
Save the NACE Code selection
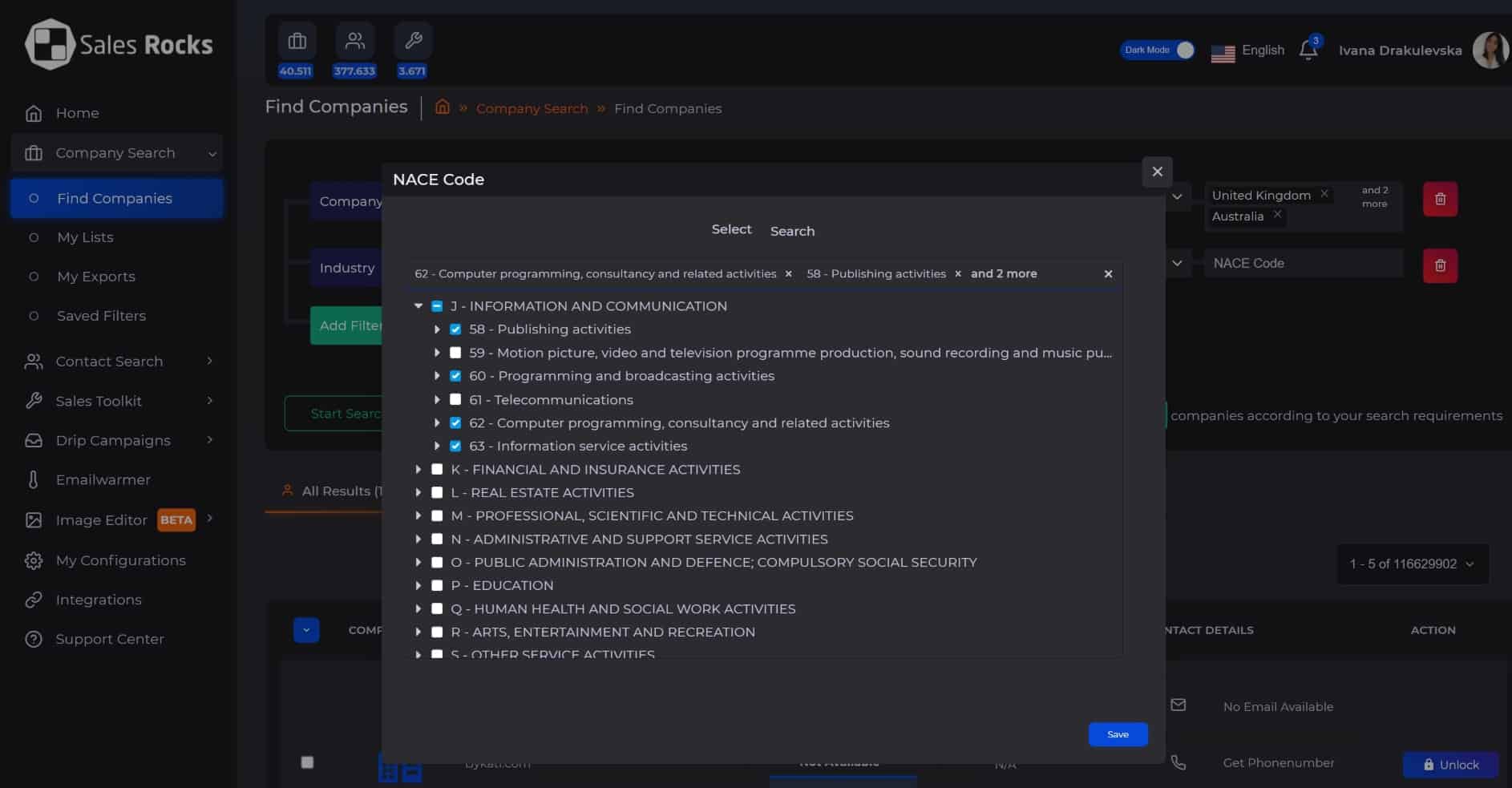1117,734
